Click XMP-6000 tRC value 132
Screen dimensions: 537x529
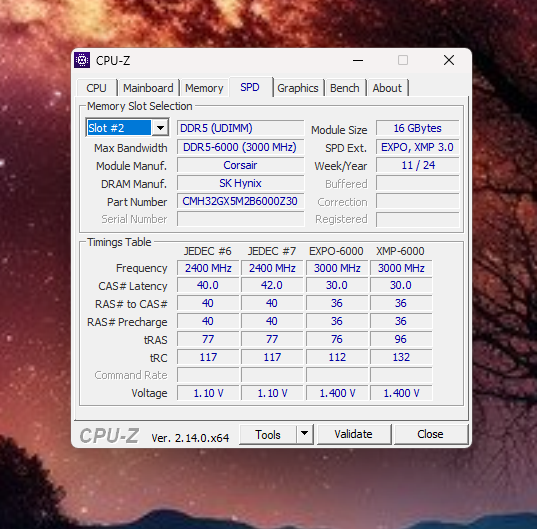(x=401, y=357)
